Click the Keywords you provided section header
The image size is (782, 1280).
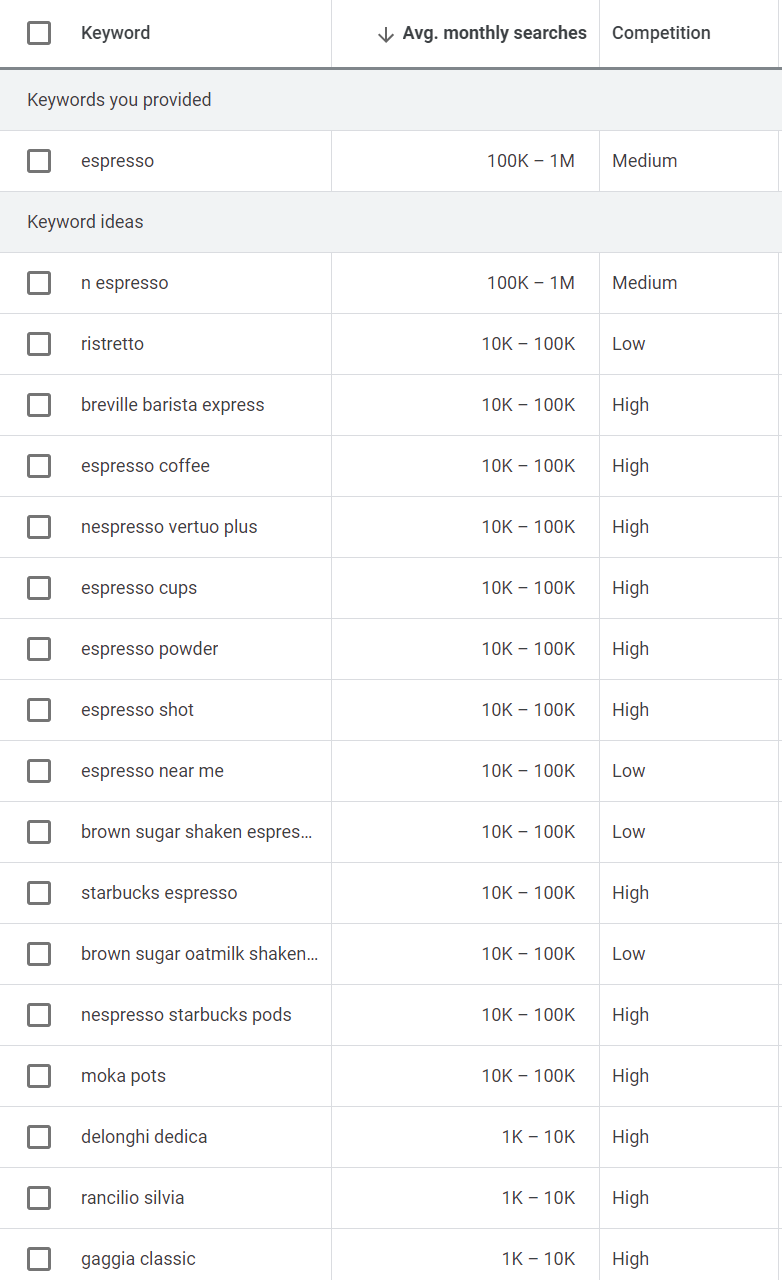click(119, 100)
